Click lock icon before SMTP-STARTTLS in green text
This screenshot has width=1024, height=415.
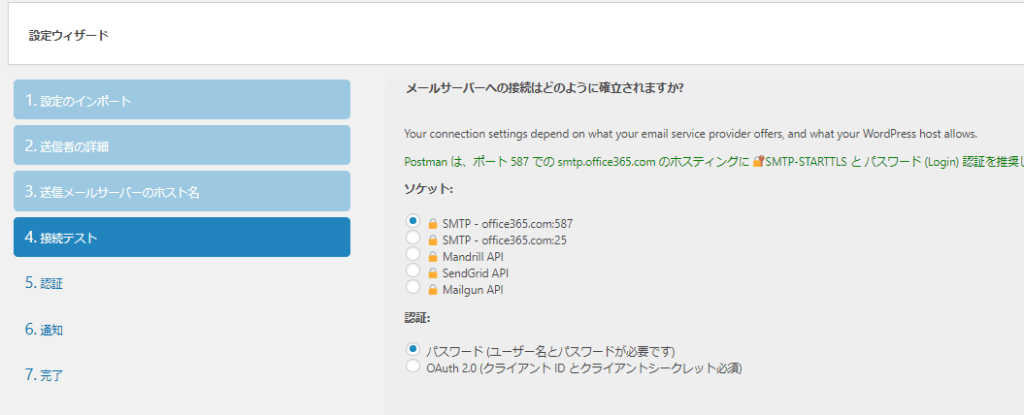[759, 160]
